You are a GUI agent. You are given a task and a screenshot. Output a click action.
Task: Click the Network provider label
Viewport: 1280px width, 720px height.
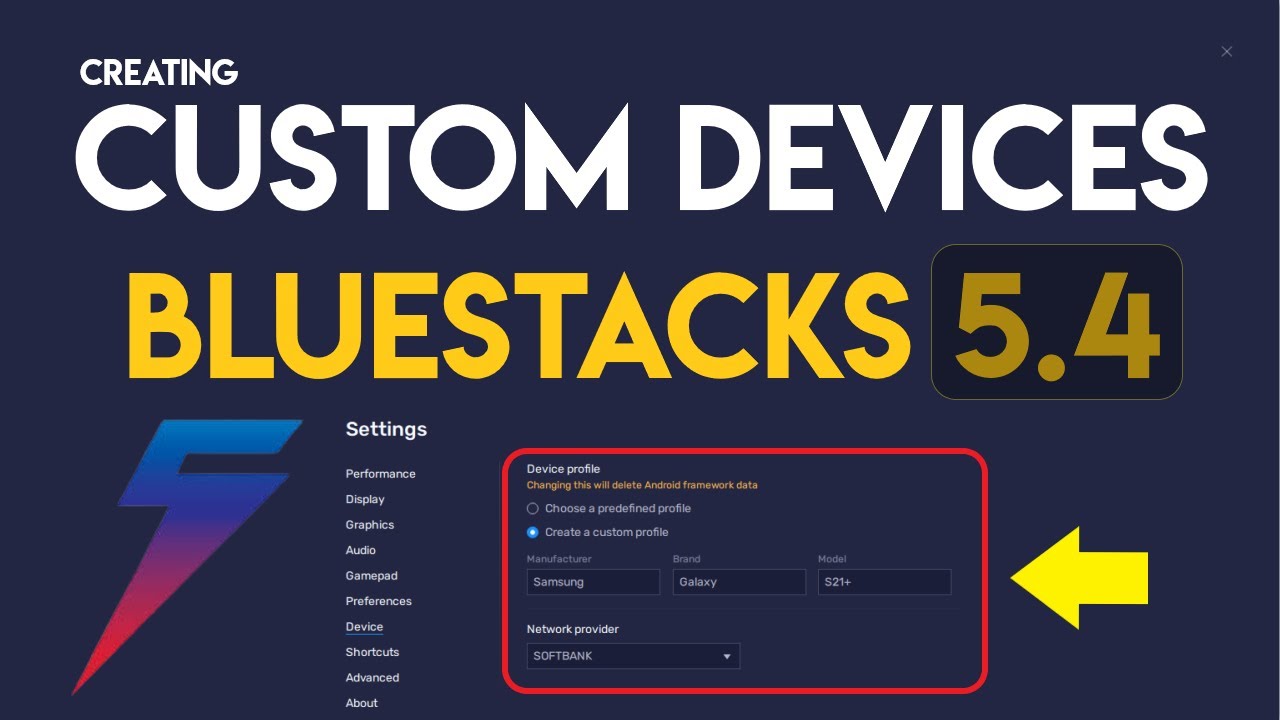pyautogui.click(x=573, y=629)
